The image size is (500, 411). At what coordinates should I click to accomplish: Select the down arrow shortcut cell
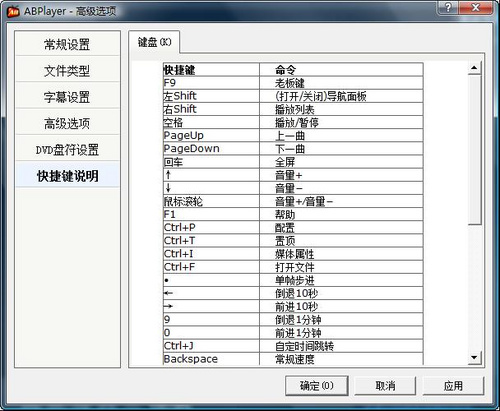211,188
